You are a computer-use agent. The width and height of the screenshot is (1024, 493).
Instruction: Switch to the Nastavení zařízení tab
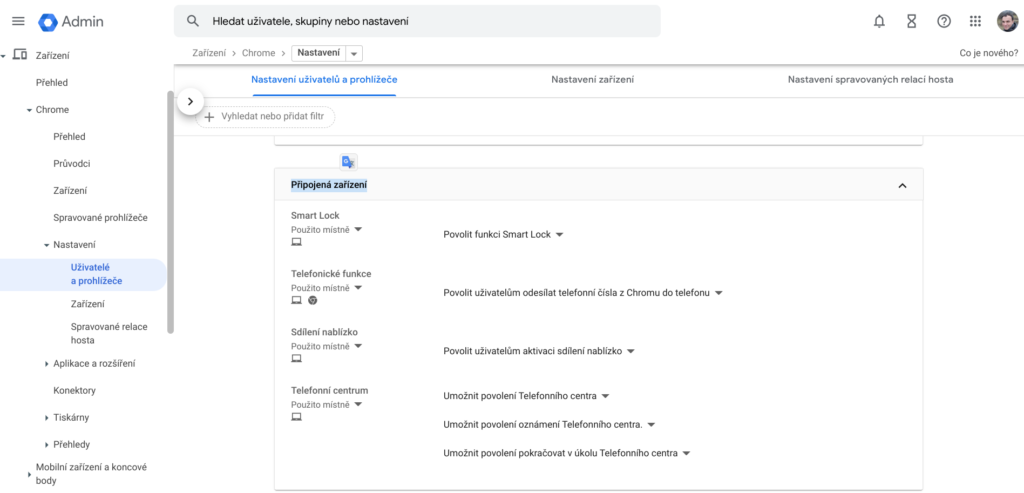(x=592, y=79)
